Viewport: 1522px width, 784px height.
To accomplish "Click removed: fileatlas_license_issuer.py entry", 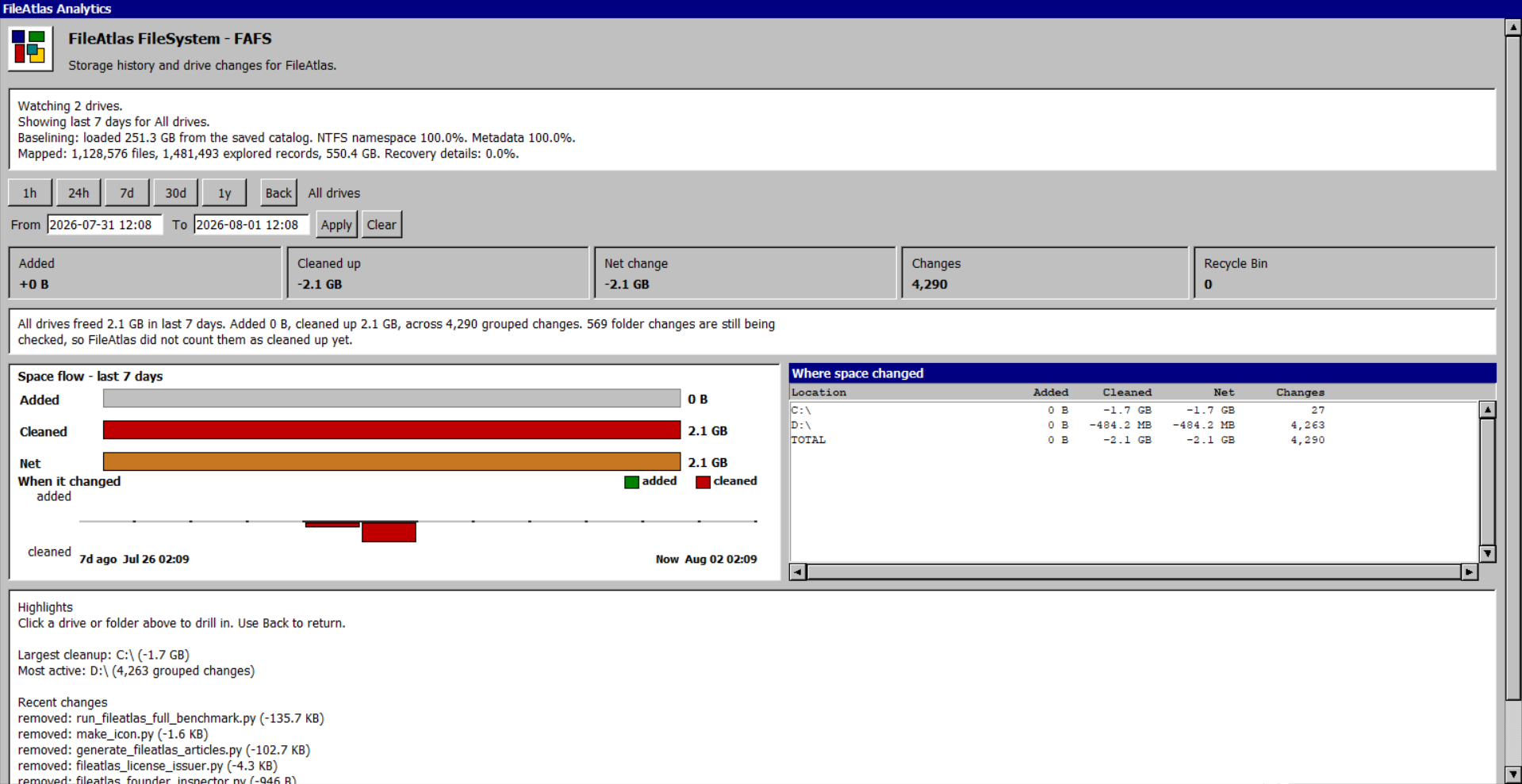I will [148, 766].
